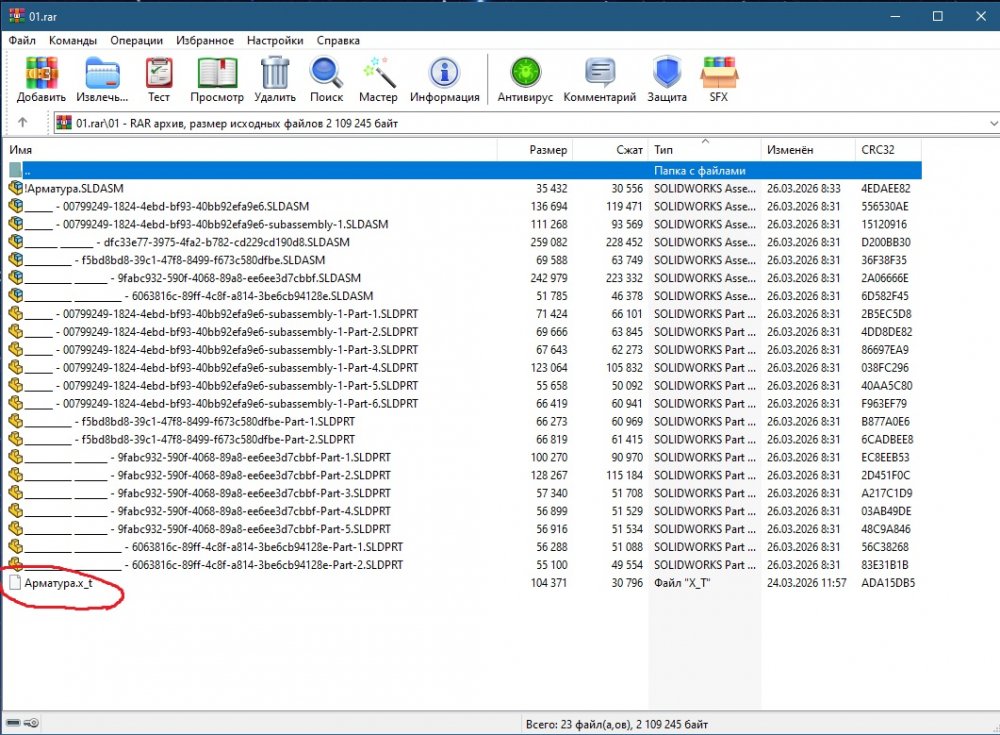The width and height of the screenshot is (1000, 735).
Task: Select 9fabc932 Part-2.SLDPRT file
Action: pos(208,475)
